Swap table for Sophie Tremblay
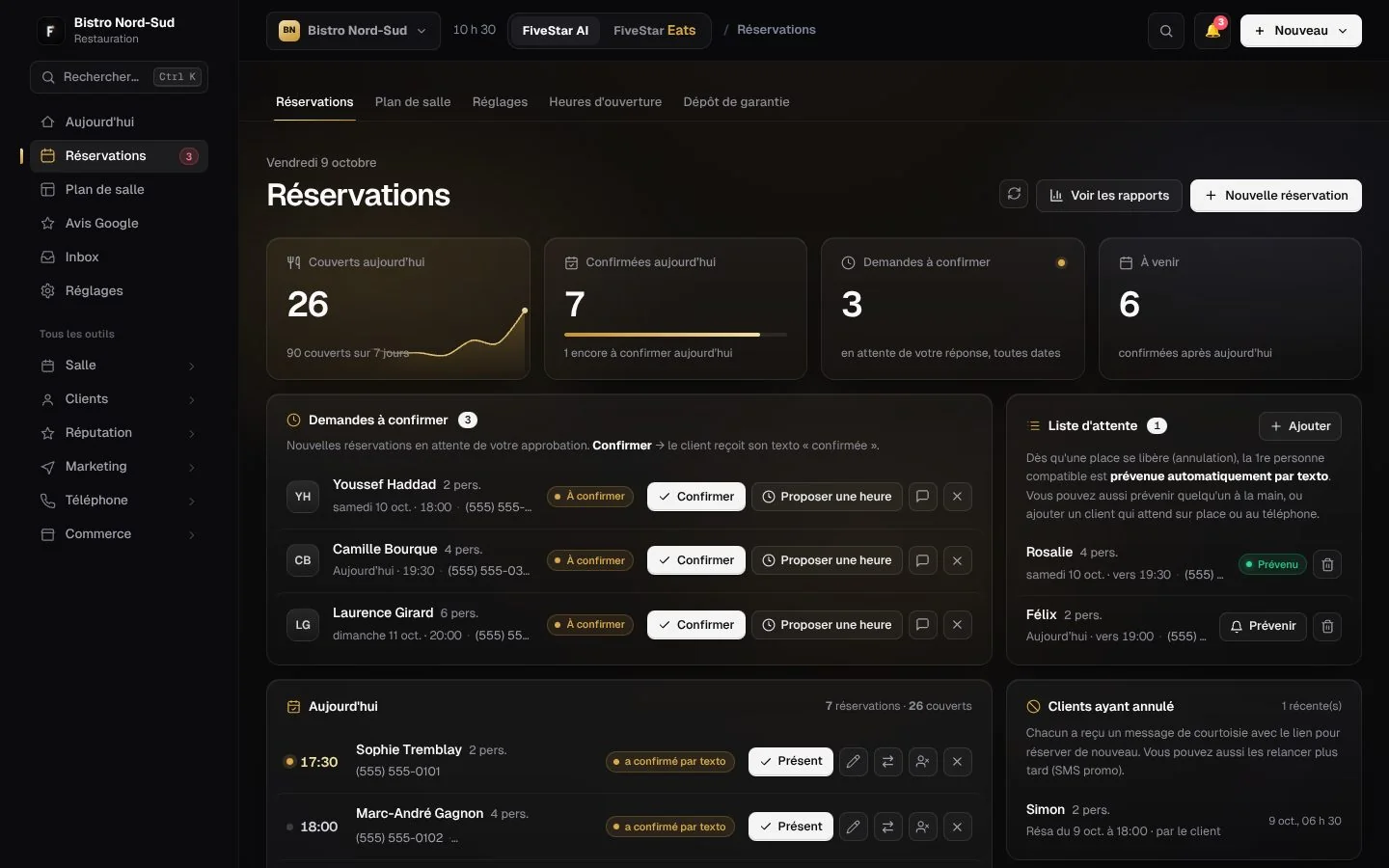Viewport: 1389px width, 868px height. click(x=887, y=762)
